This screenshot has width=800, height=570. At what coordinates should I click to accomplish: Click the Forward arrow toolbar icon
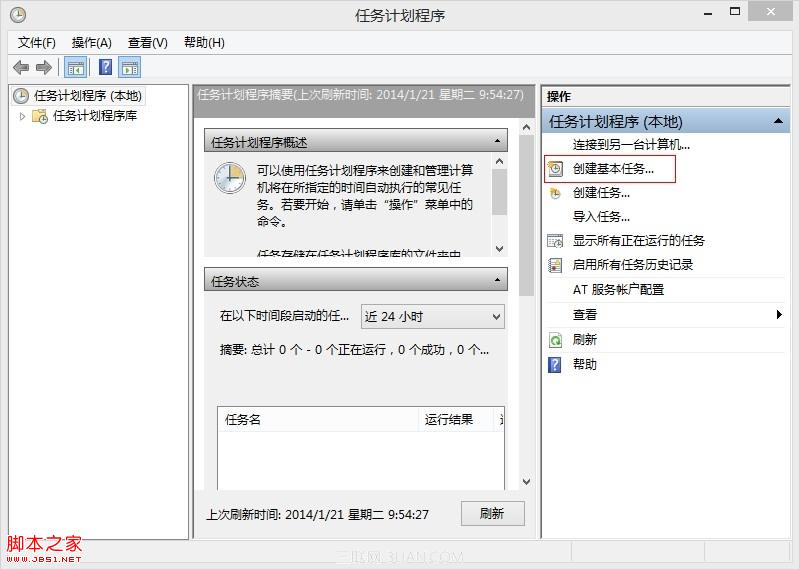[43, 67]
